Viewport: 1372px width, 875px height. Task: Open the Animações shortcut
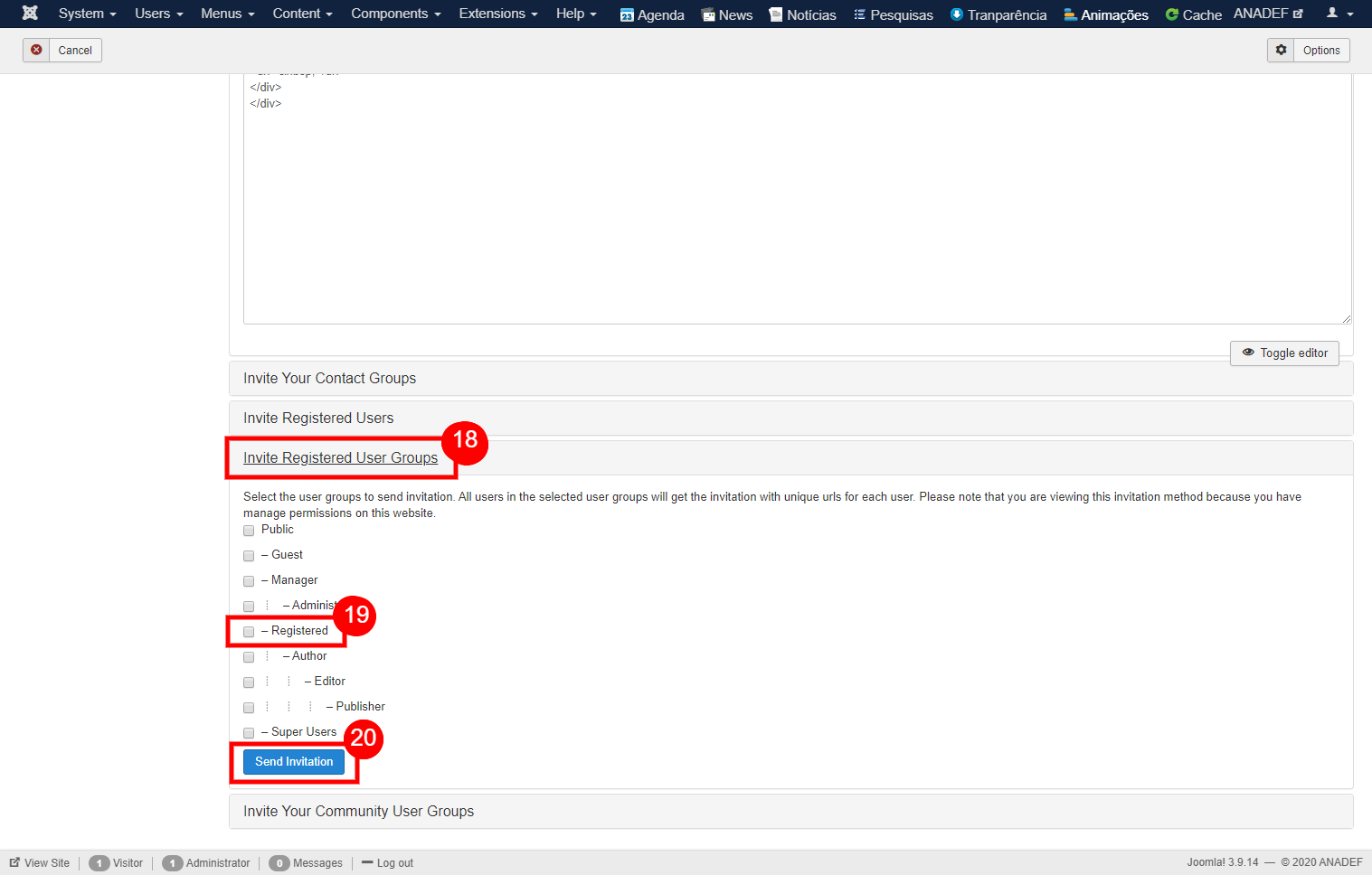point(1105,14)
